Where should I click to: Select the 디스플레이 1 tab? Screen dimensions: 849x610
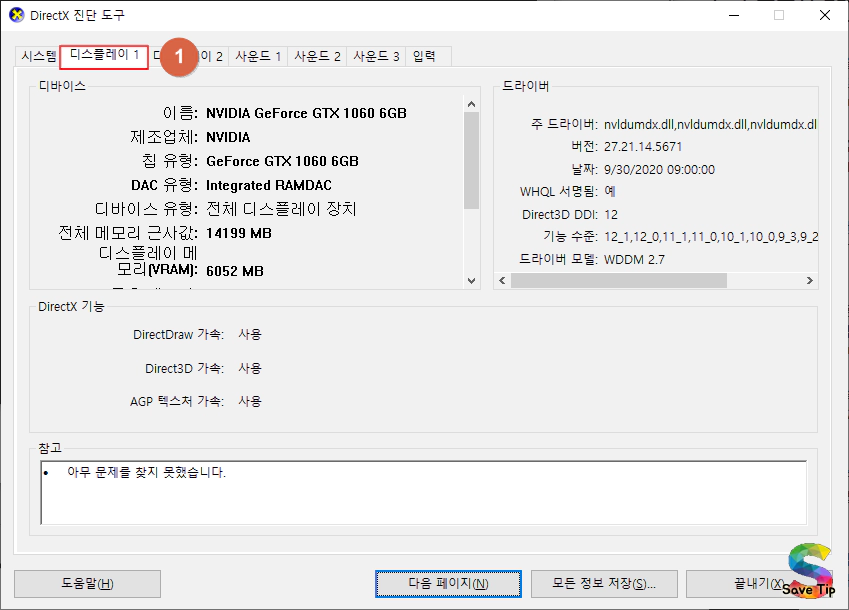[x=104, y=56]
